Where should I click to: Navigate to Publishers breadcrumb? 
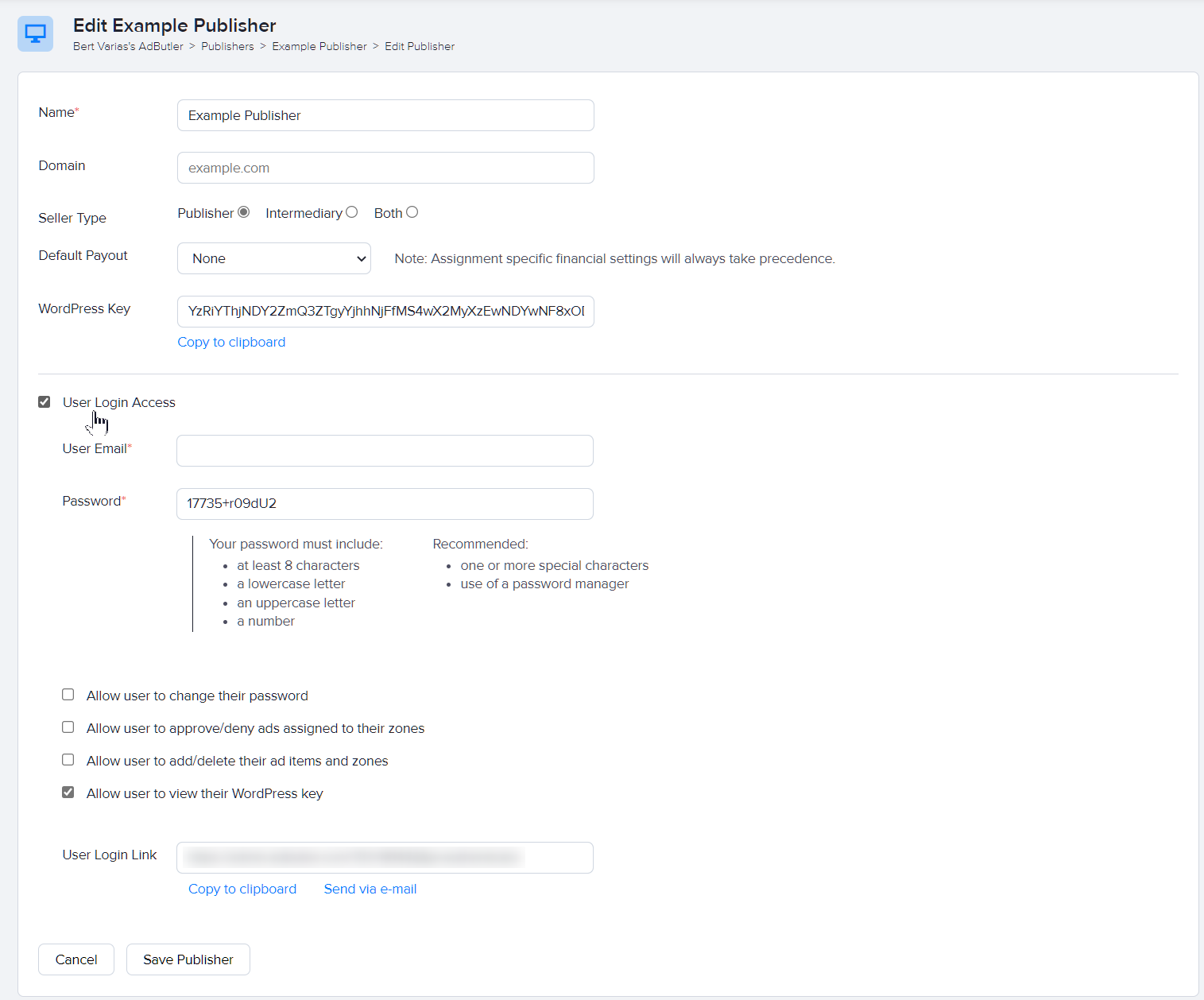[x=227, y=46]
